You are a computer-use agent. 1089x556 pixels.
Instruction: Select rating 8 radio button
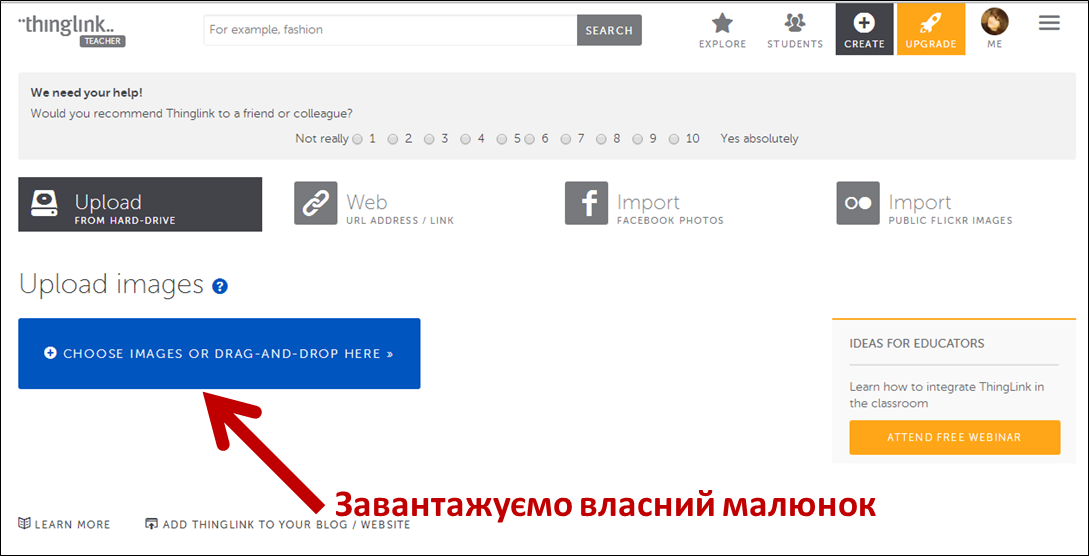pyautogui.click(x=601, y=139)
